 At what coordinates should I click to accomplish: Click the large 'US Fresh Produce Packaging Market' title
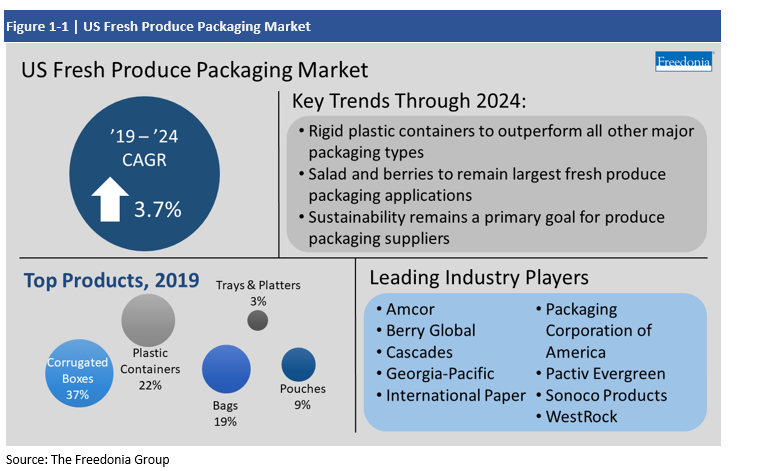[194, 70]
